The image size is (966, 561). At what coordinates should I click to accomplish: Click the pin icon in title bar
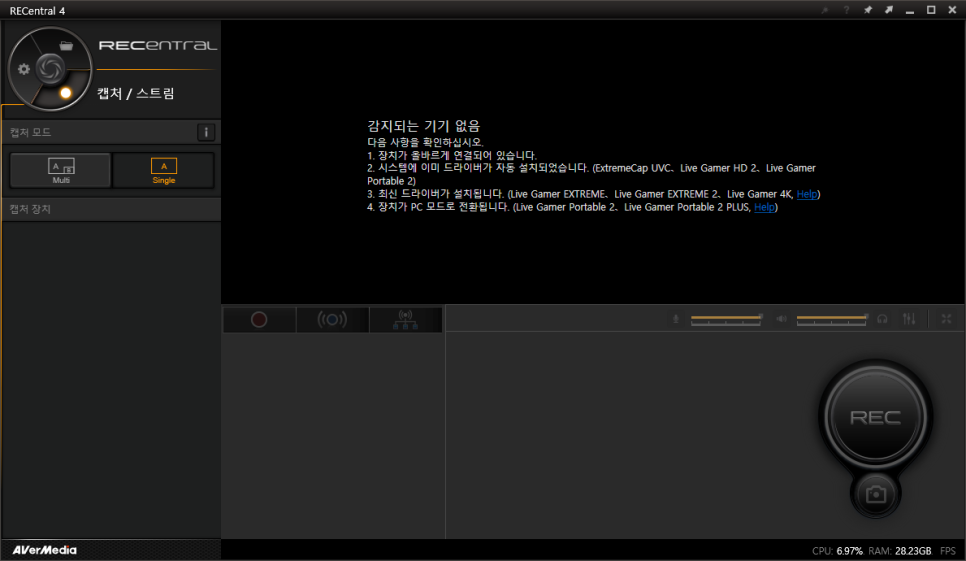pyautogui.click(x=867, y=10)
